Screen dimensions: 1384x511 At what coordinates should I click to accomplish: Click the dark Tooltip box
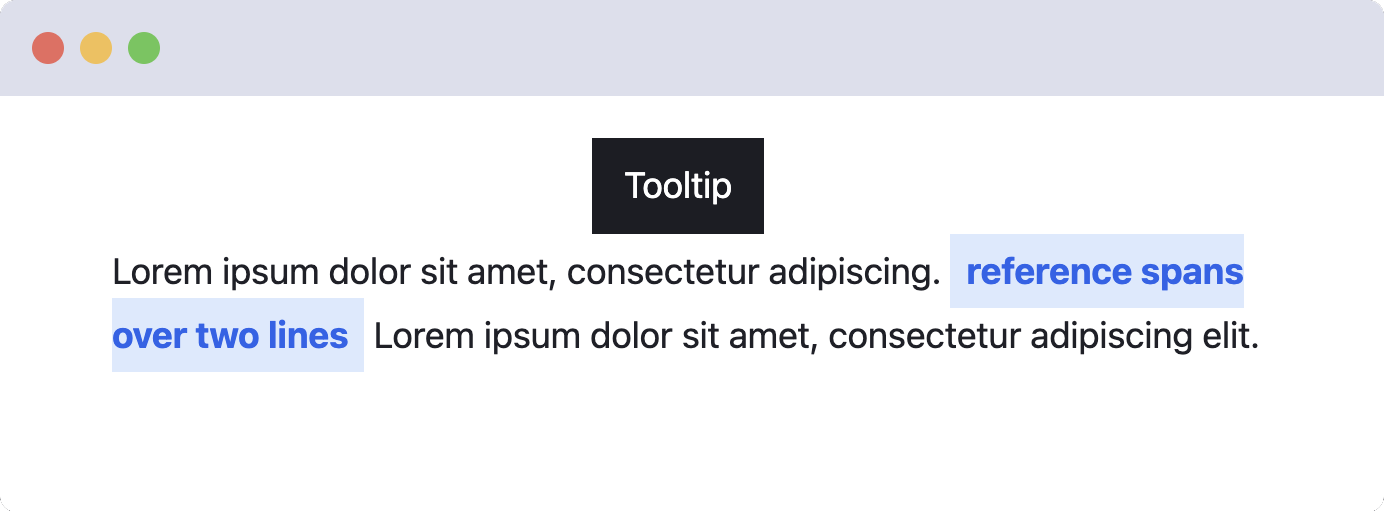point(677,186)
